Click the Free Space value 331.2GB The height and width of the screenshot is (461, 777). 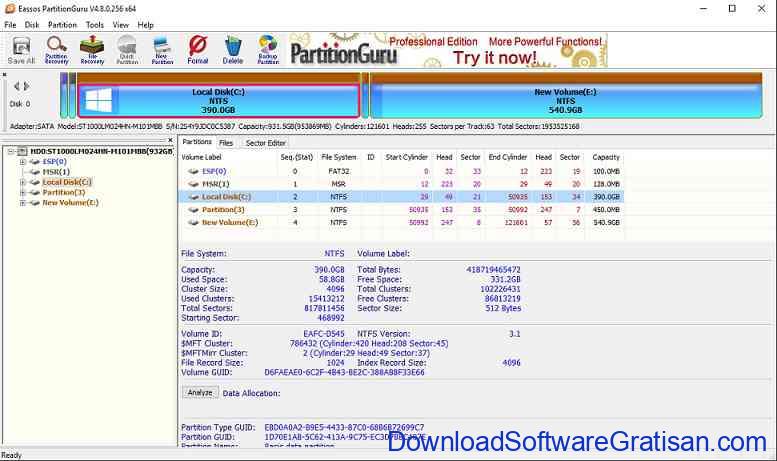pyautogui.click(x=505, y=280)
